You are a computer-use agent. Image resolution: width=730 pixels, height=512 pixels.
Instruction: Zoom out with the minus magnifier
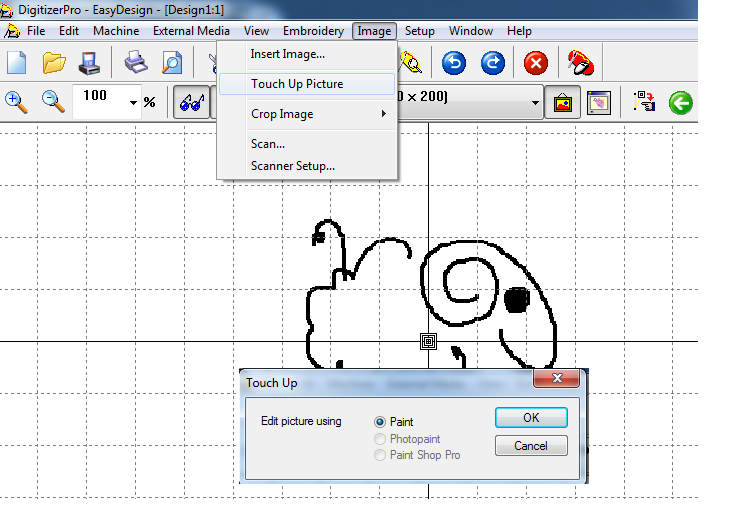coord(53,102)
